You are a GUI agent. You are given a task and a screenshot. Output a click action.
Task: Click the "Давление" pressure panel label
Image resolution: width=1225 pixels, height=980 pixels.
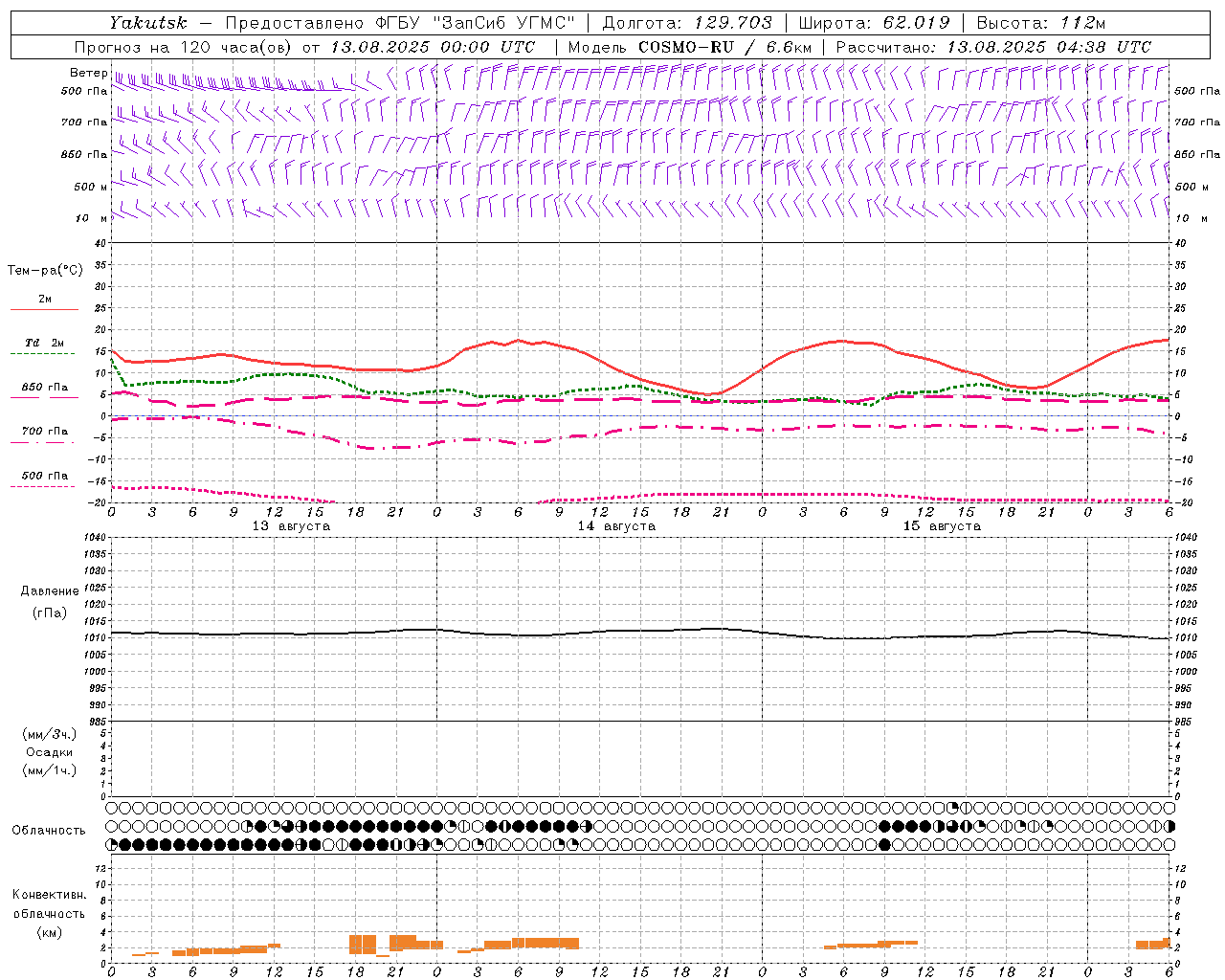tap(50, 591)
